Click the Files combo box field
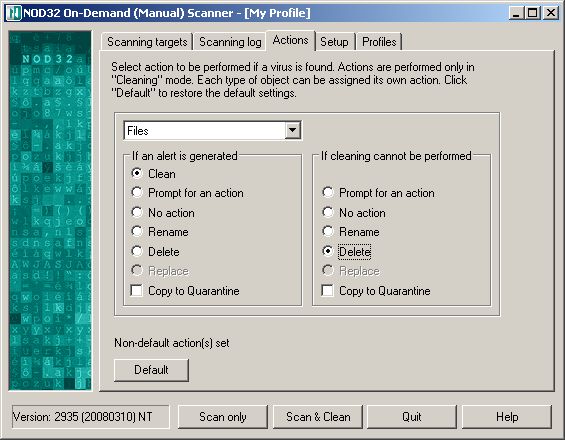Viewport: 565px width, 440px height. [x=213, y=130]
